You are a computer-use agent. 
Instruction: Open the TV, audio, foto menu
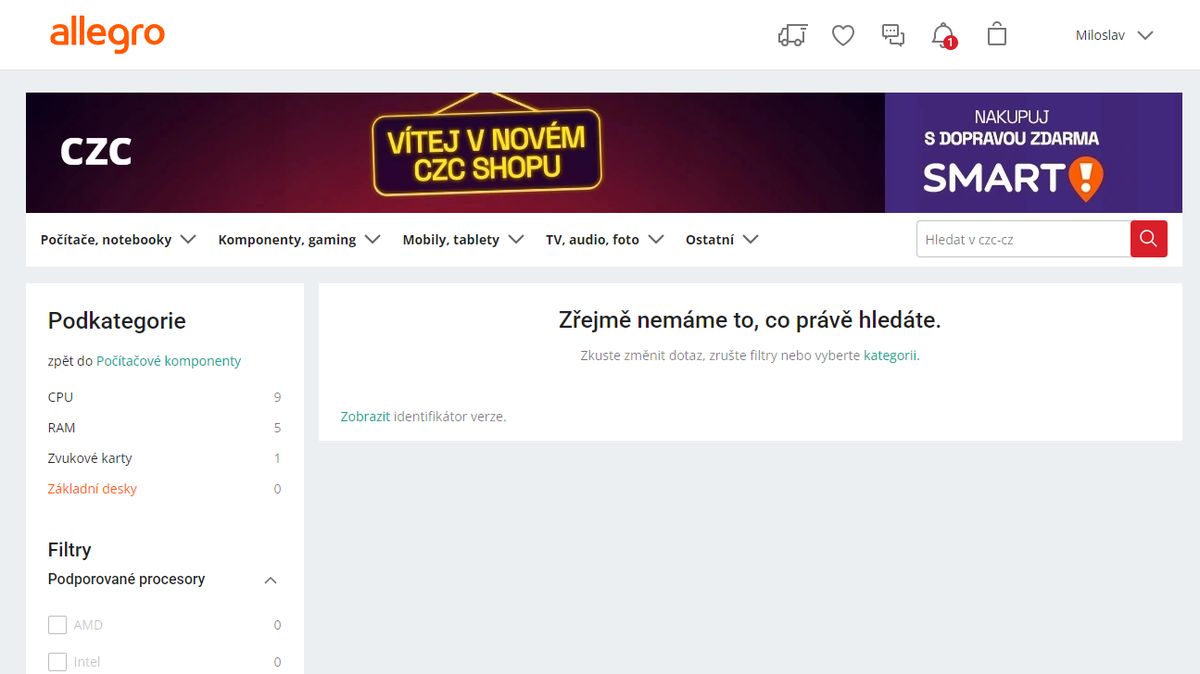(x=605, y=240)
